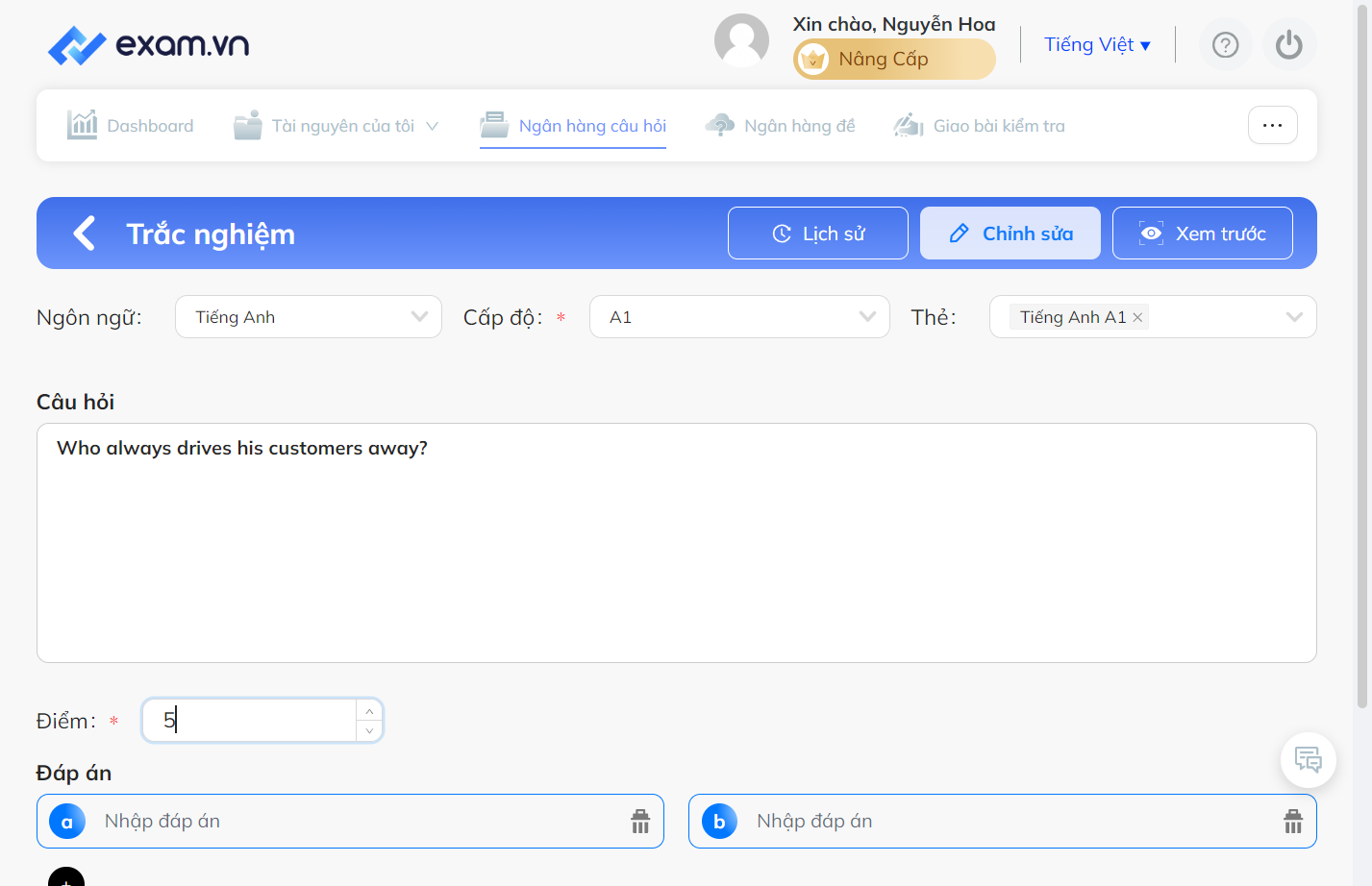Go to Ngân hàng đề tab

(780, 126)
